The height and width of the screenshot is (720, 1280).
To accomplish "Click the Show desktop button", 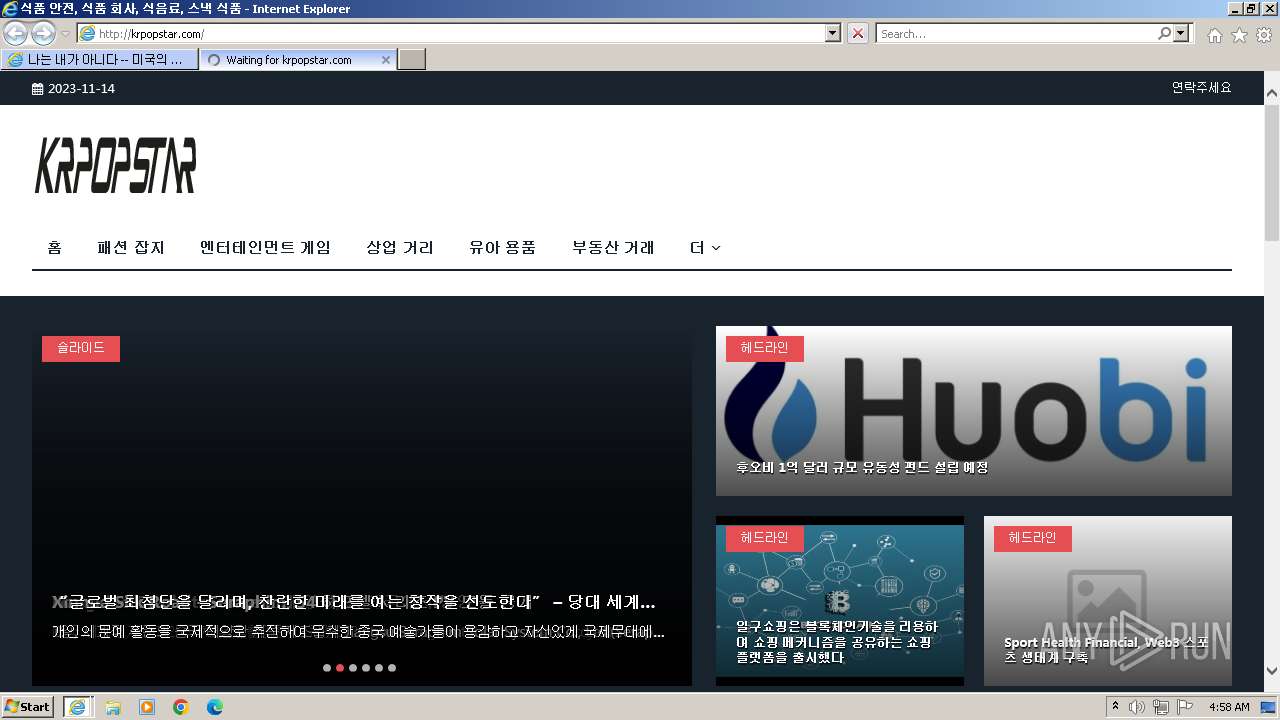I will pos(1269,707).
